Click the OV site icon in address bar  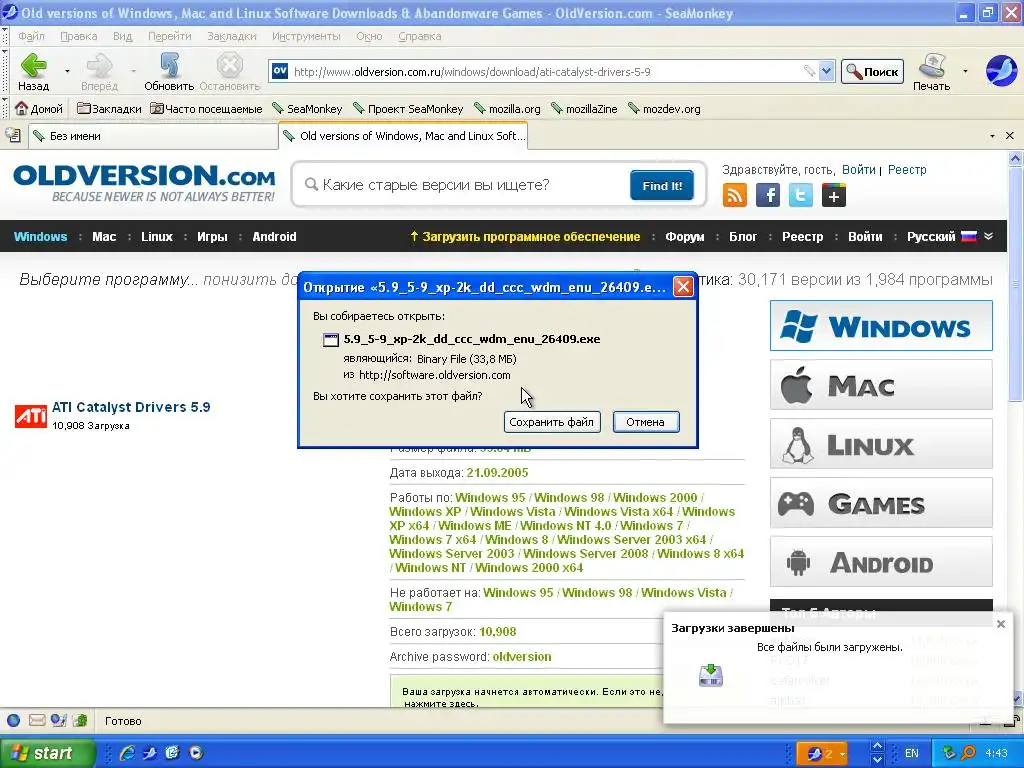[x=280, y=71]
